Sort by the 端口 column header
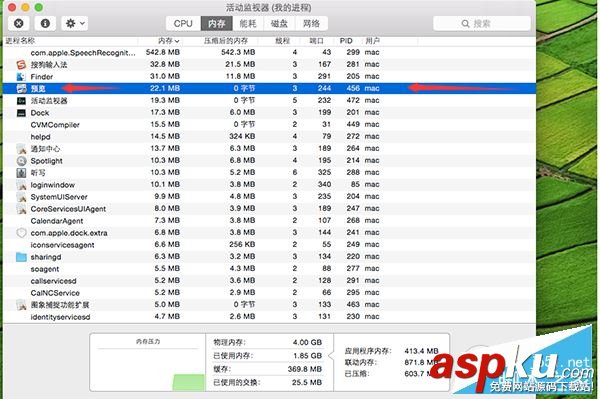Screen dimensions: 600x399 (x=316, y=41)
